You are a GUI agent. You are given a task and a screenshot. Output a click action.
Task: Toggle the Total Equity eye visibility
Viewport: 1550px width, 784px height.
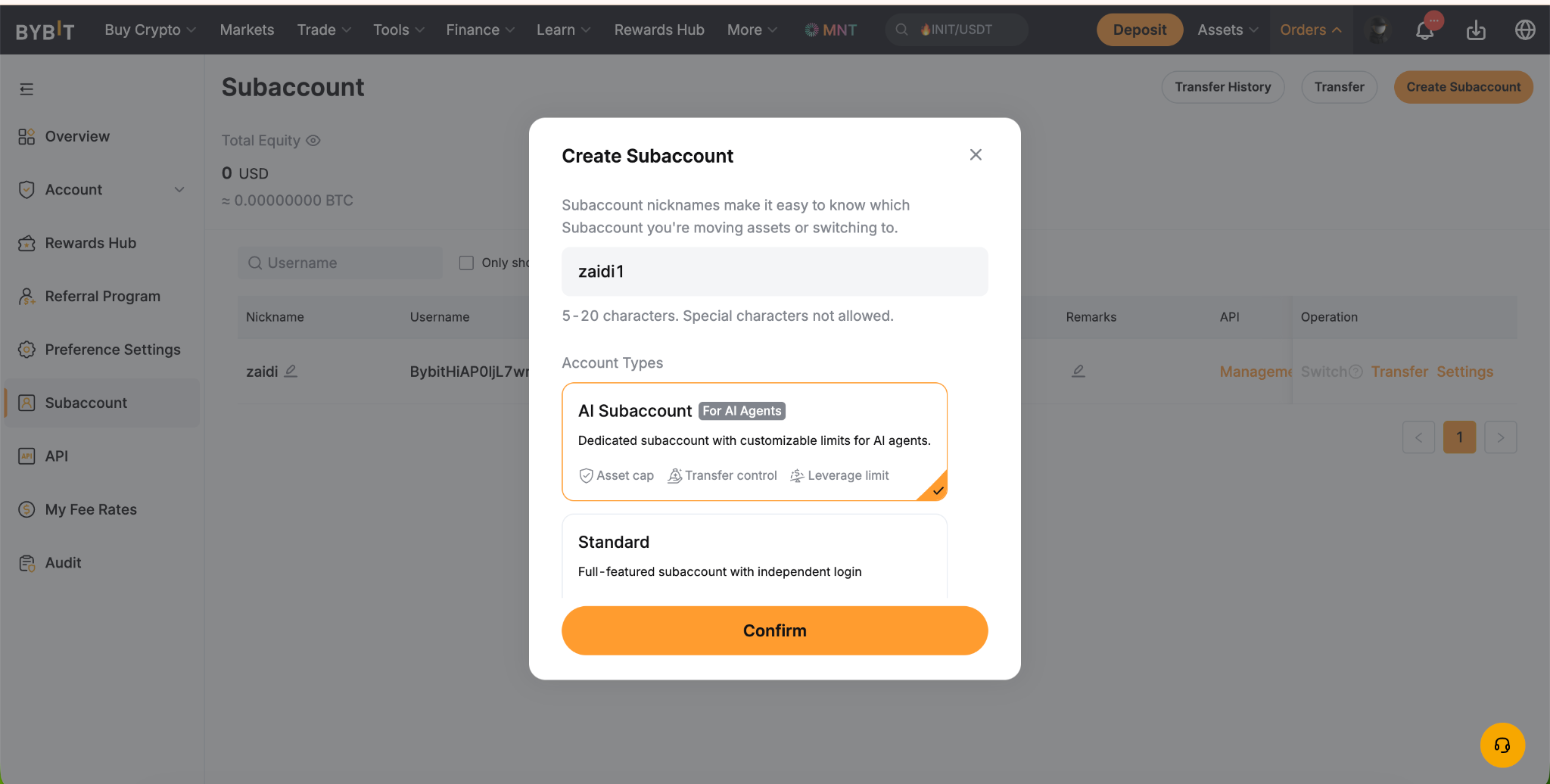(x=313, y=140)
